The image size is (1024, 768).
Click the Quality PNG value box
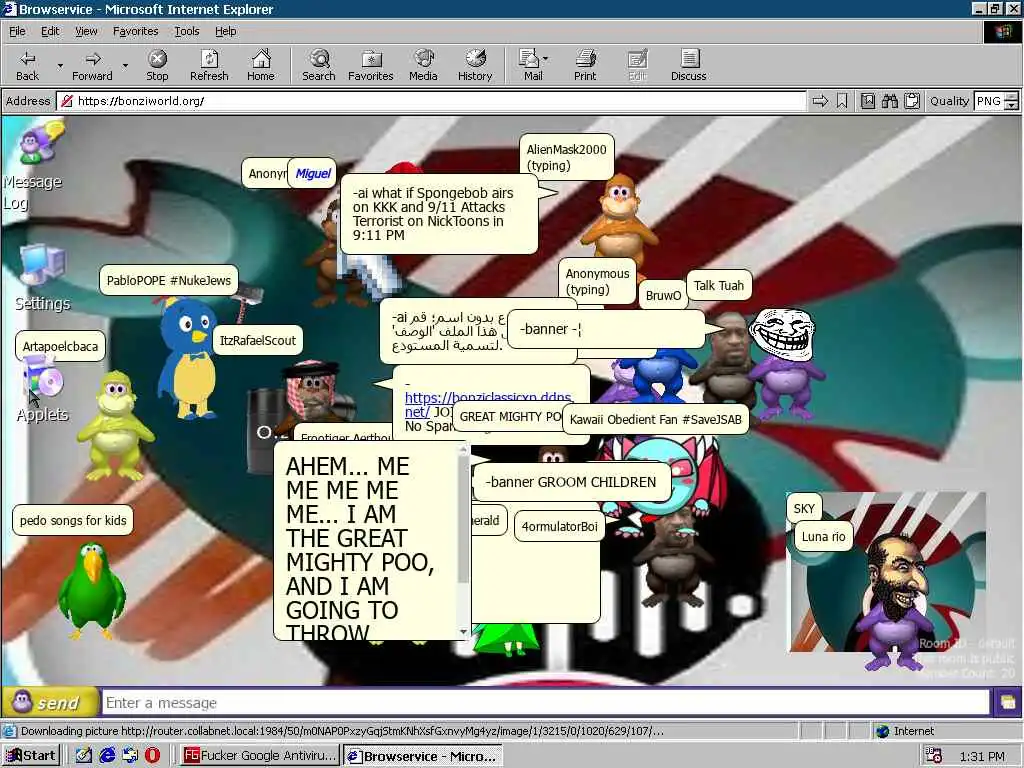point(989,101)
